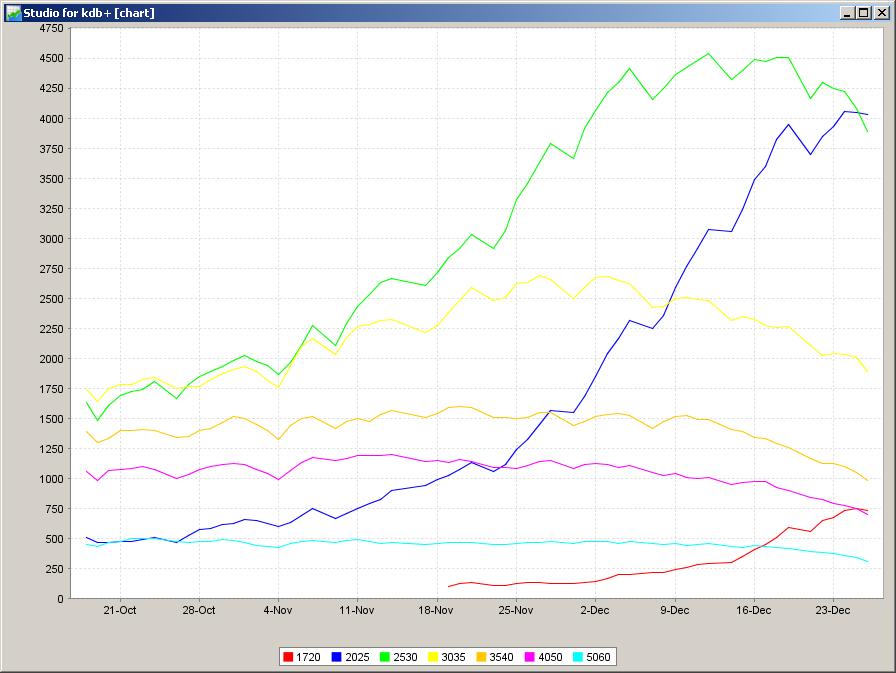The width and height of the screenshot is (896, 673).
Task: Click the 2750 y-axis value
Action: pos(51,269)
